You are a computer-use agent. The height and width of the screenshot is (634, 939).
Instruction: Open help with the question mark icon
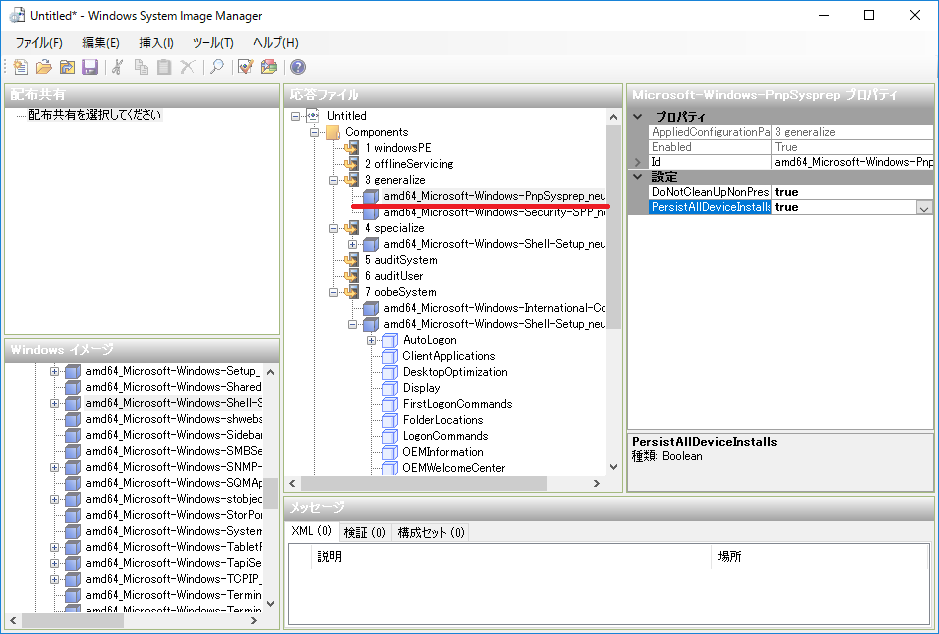coord(298,67)
